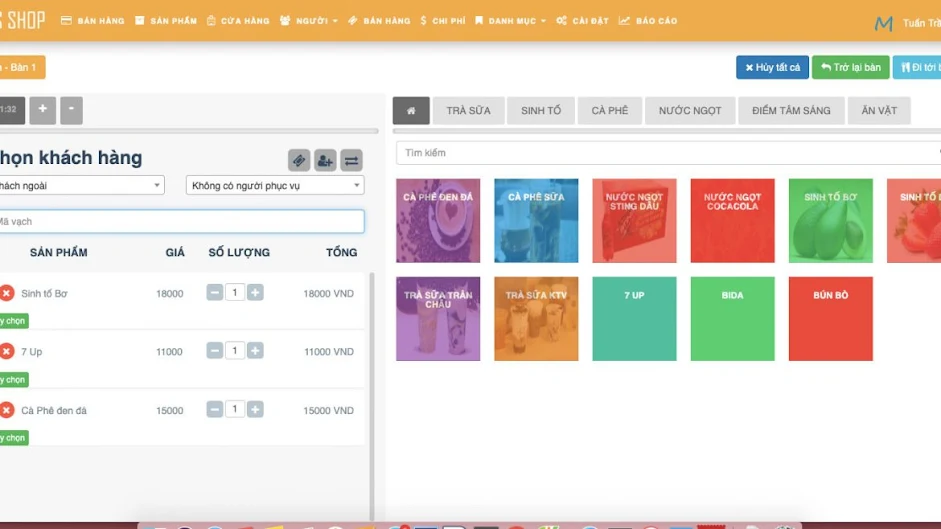Screen dimensions: 941x529
Task: Switch to the Nước ngọt tab
Action: [690, 110]
